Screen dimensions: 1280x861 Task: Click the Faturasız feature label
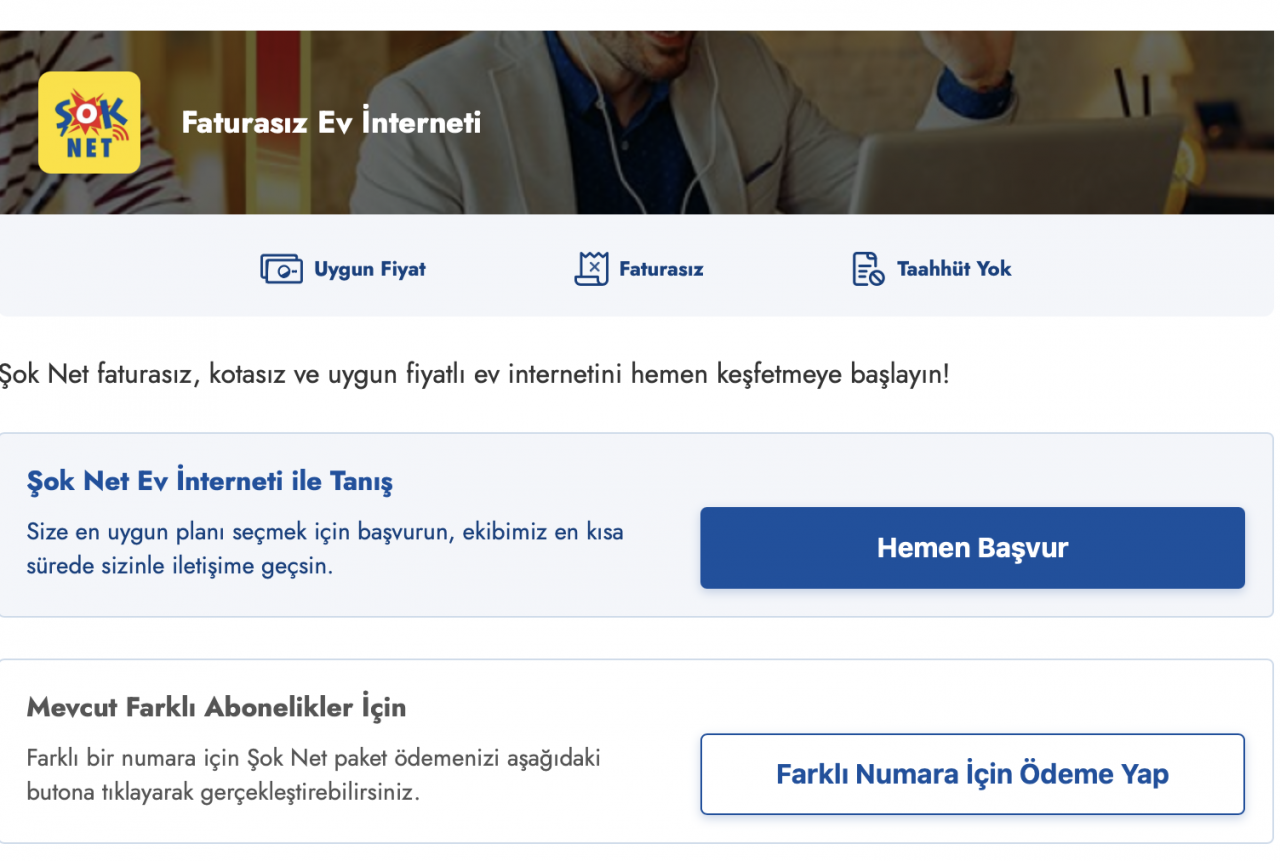661,269
